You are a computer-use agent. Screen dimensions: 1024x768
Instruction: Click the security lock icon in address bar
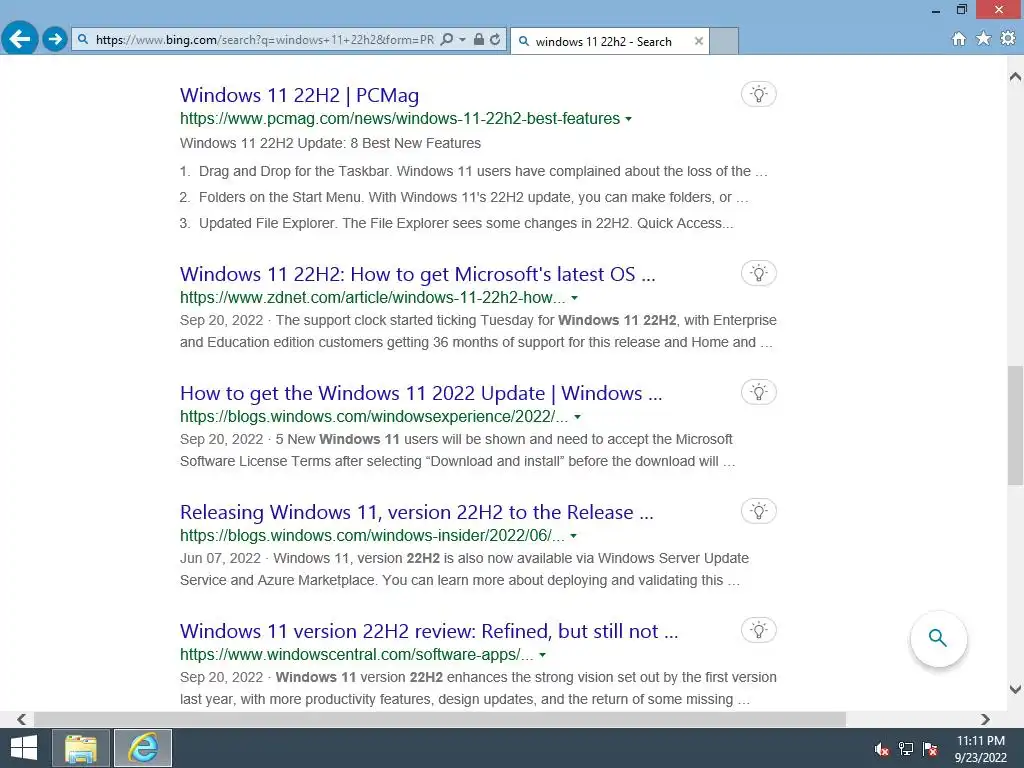[x=479, y=40]
